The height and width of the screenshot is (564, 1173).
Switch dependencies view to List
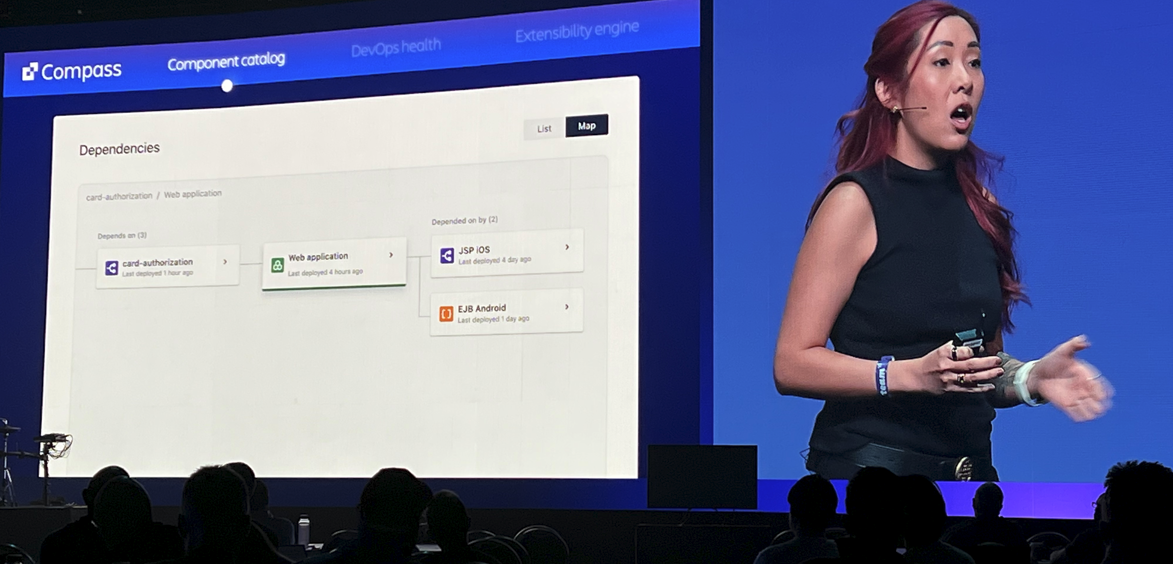[544, 129]
